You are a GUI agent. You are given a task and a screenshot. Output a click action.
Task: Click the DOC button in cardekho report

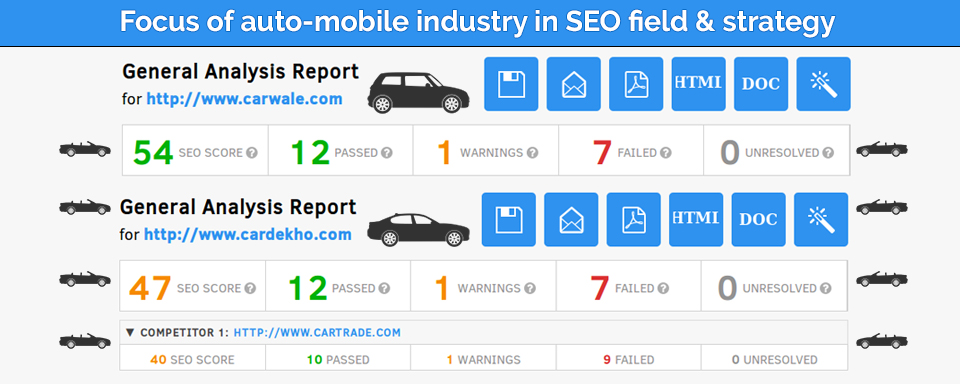tap(759, 220)
